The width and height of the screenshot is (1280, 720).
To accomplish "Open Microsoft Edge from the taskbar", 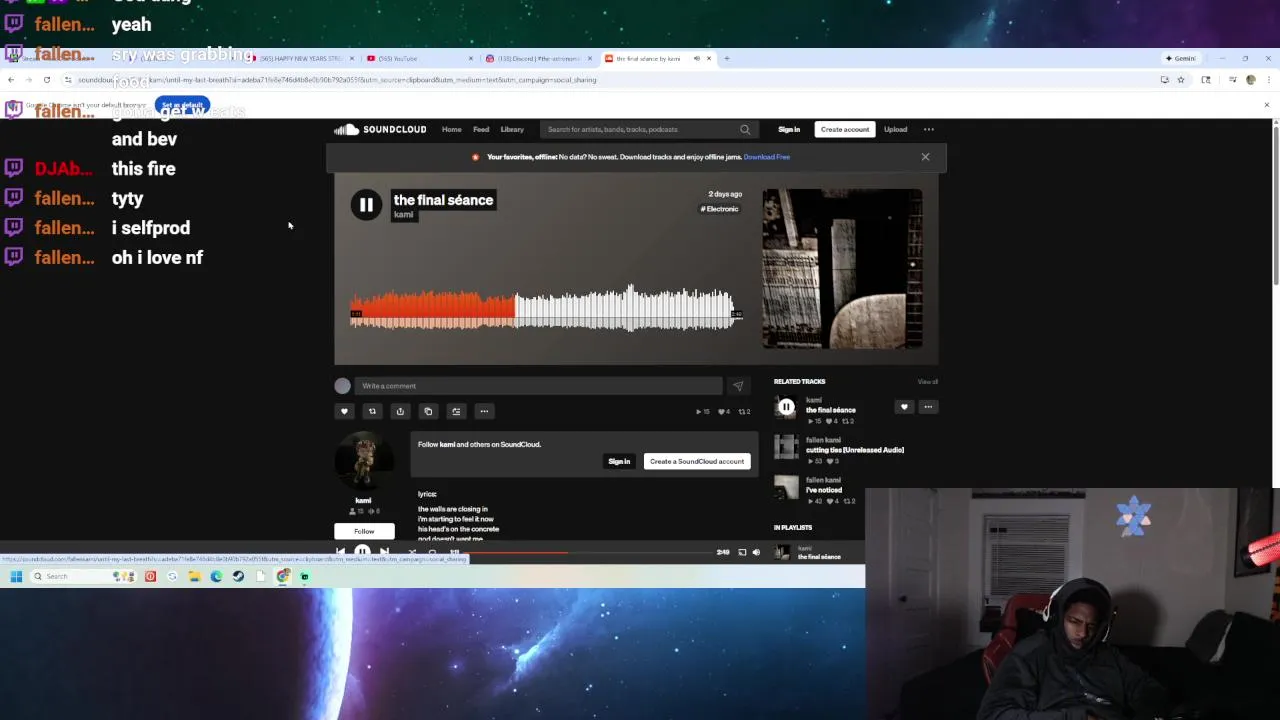I will point(216,576).
